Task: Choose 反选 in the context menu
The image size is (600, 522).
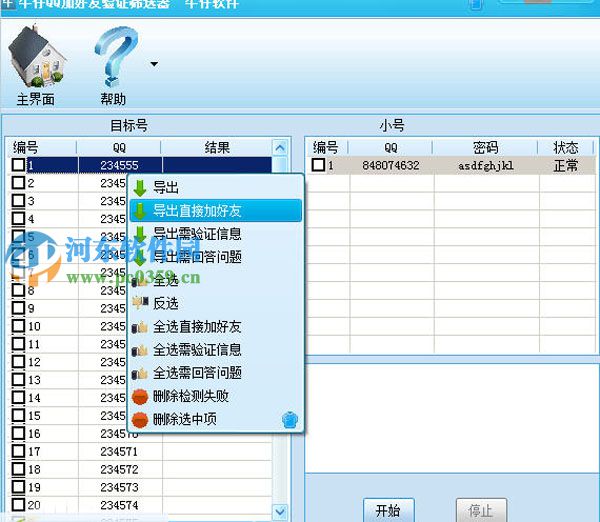Action: (x=216, y=303)
